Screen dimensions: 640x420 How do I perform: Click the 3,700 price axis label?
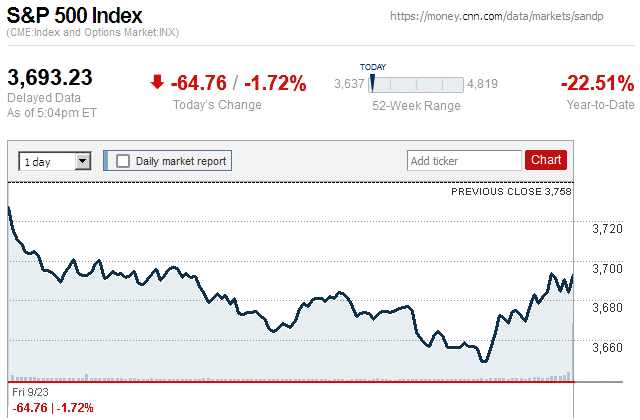607,268
